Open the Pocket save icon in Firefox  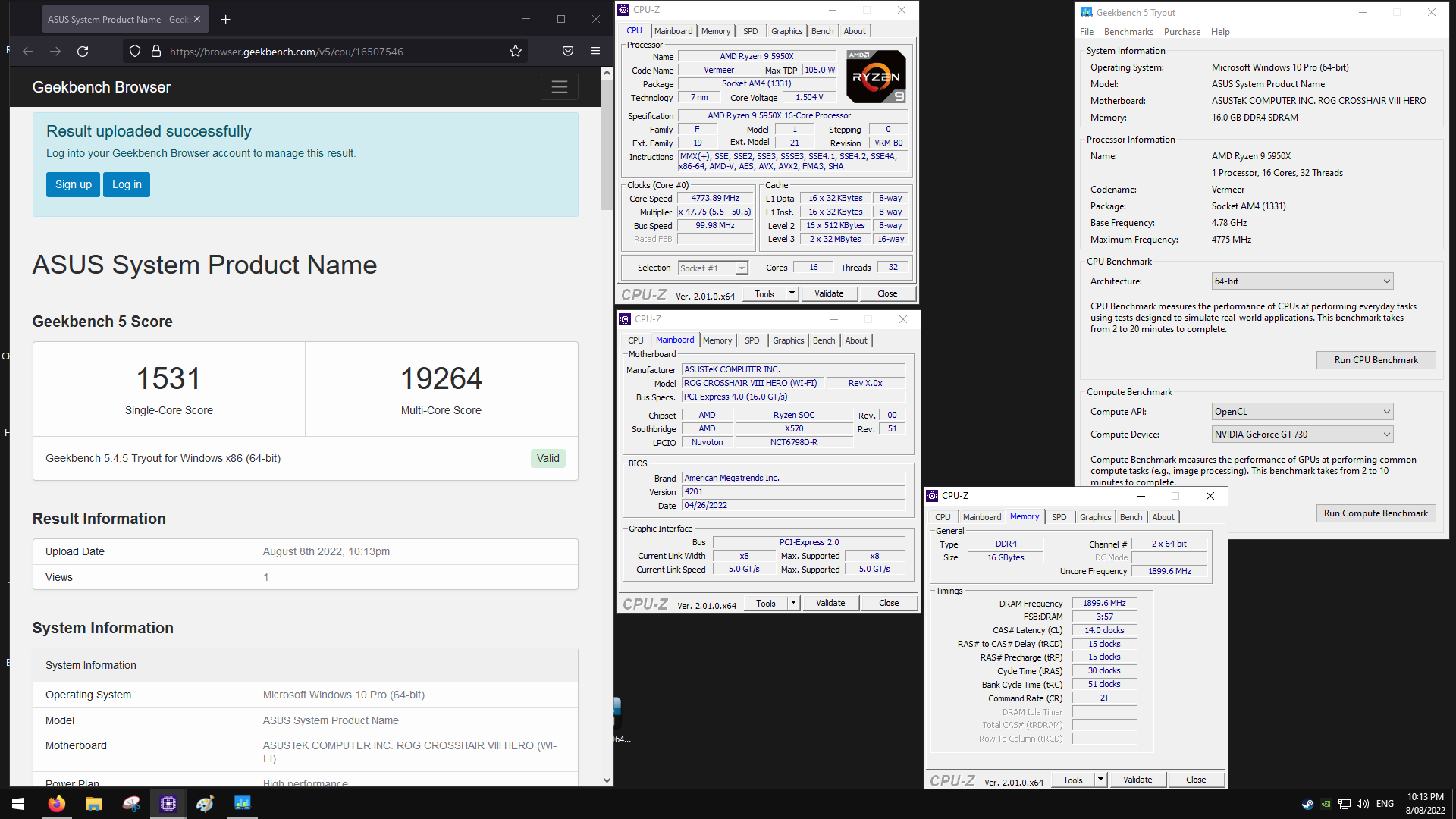point(568,52)
